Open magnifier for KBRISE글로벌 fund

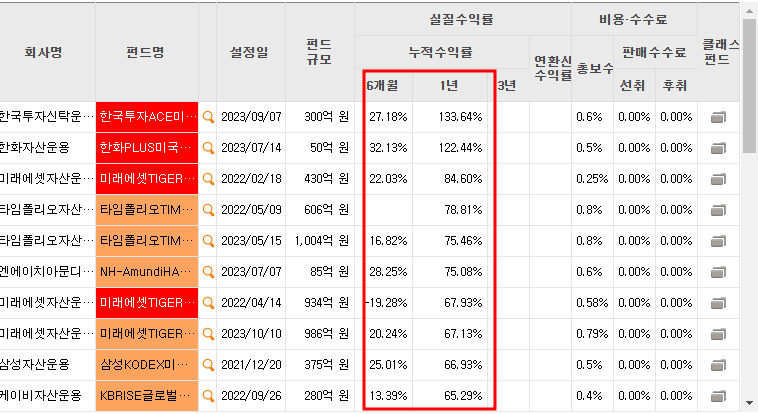[208, 396]
